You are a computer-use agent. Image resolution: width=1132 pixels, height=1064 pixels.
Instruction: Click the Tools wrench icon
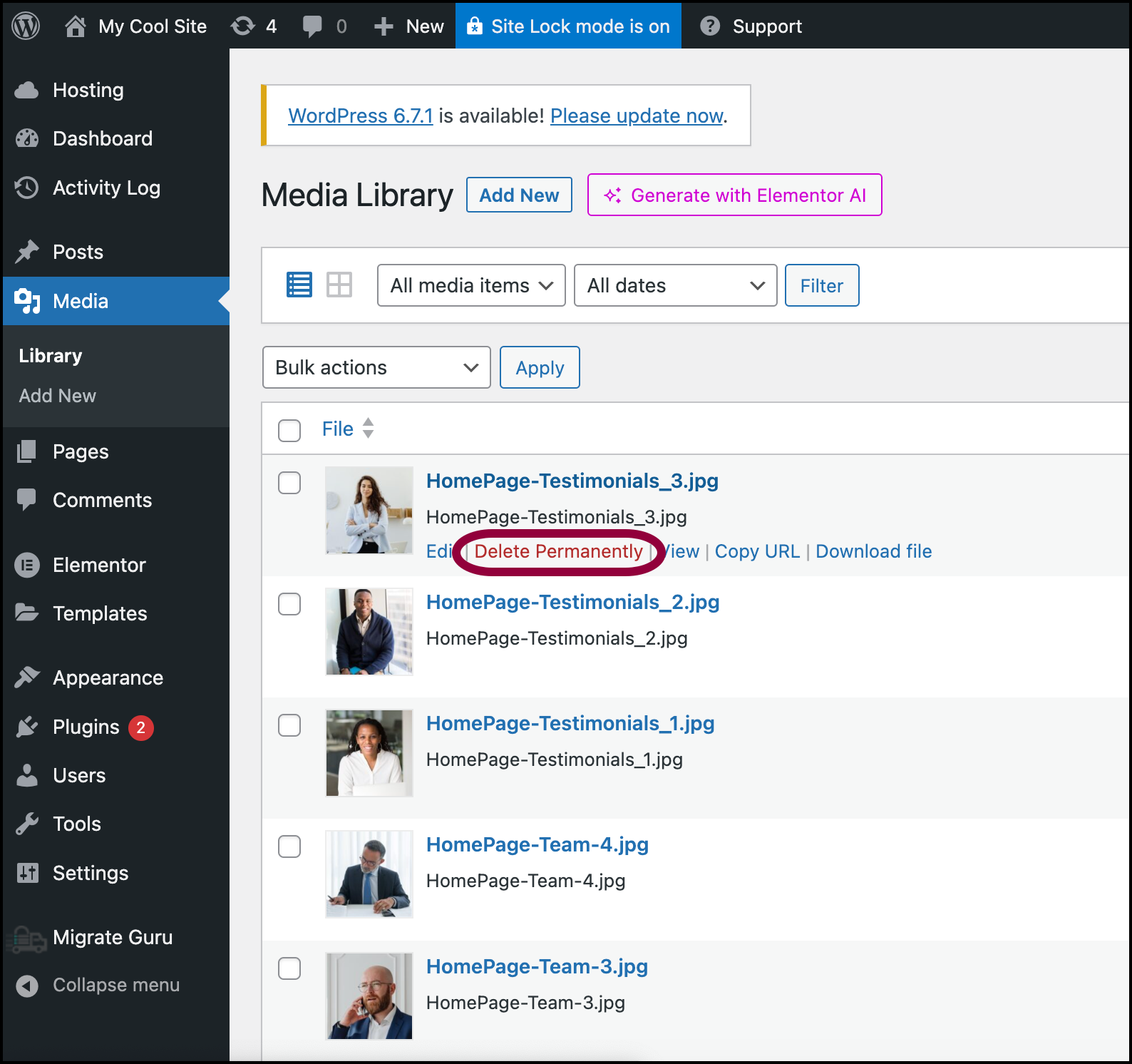tap(27, 824)
